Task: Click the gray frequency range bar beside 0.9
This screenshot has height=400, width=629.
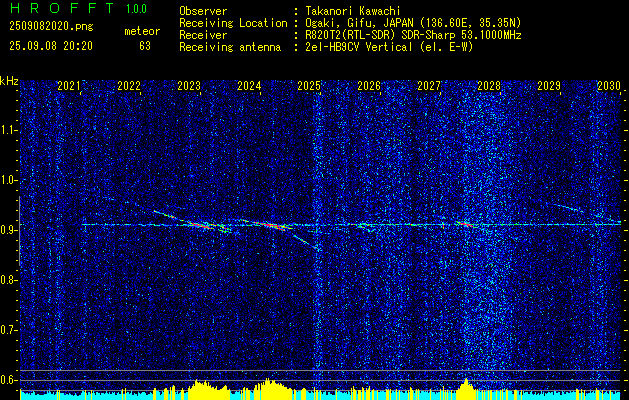Action: pos(19,231)
